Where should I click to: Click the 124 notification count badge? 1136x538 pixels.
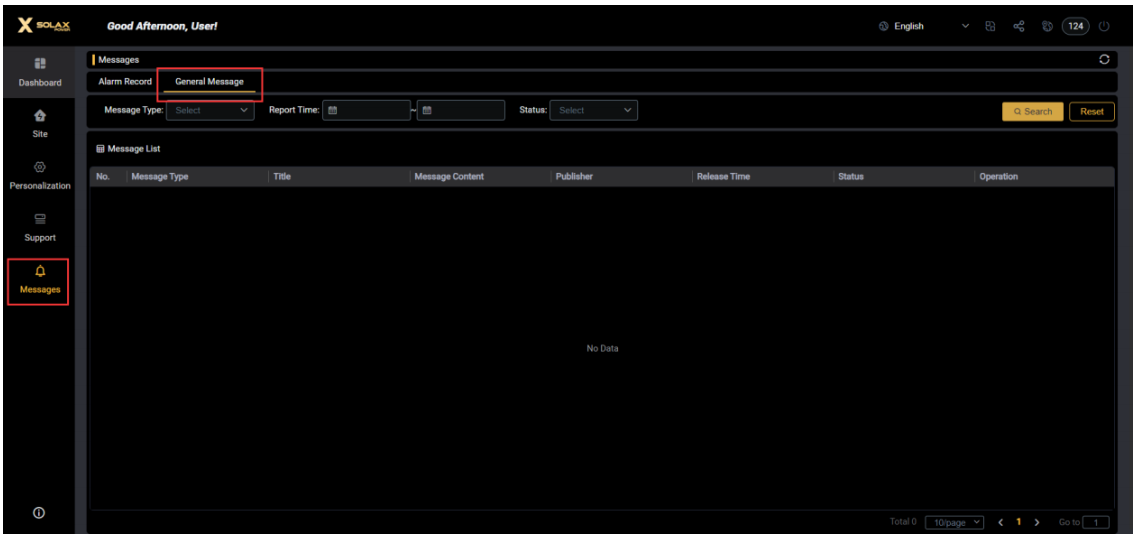[1076, 26]
